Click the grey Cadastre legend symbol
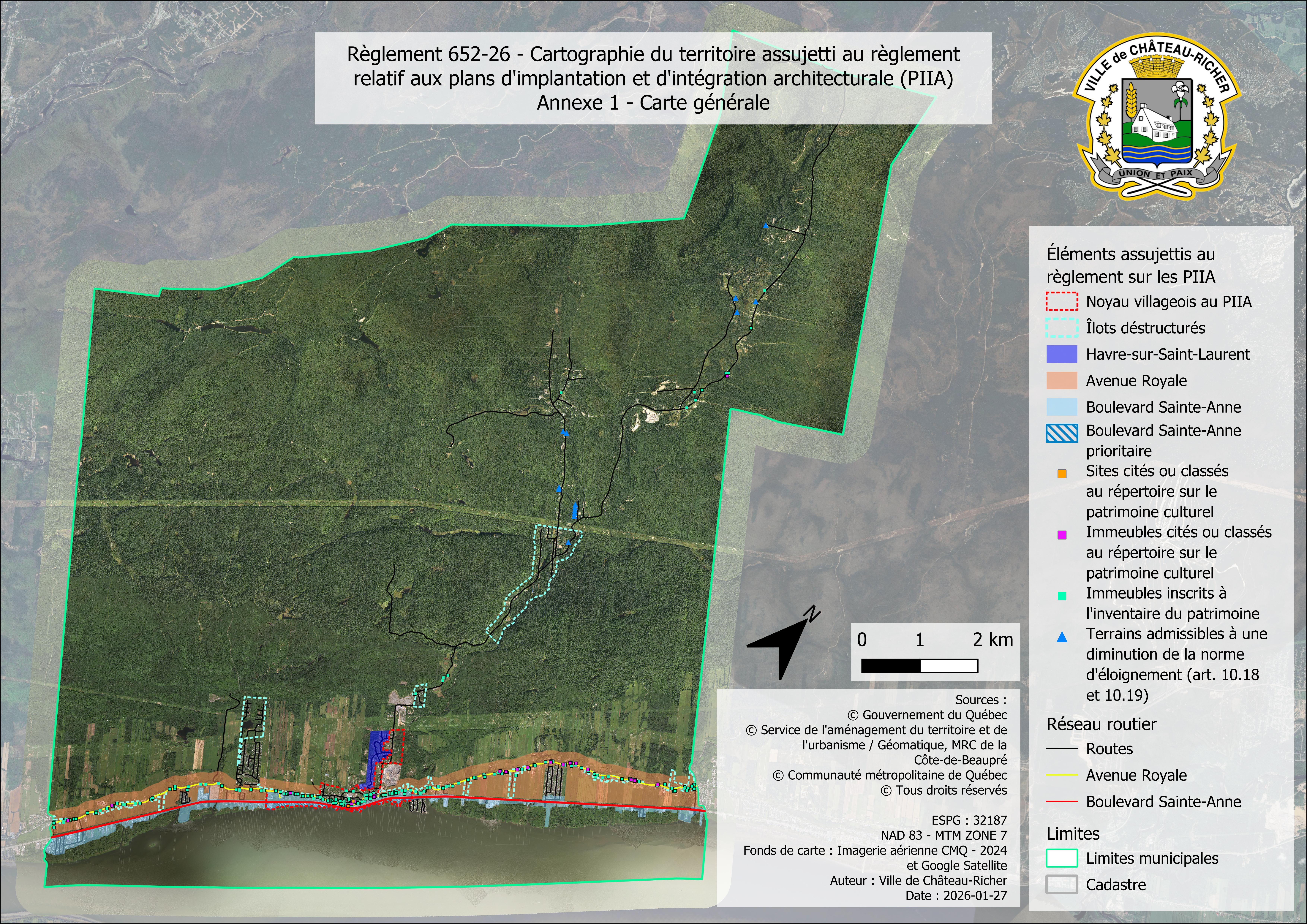Image resolution: width=1307 pixels, height=924 pixels. [1062, 885]
